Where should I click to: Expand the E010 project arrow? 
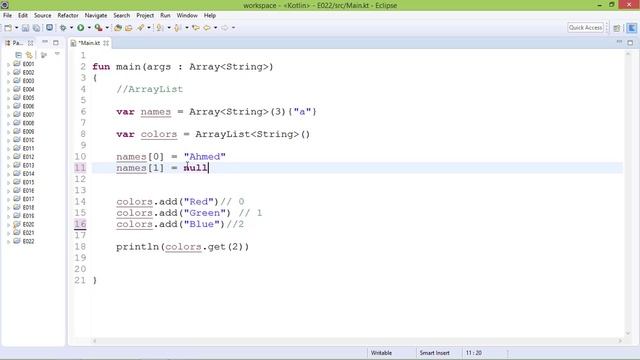8,140
